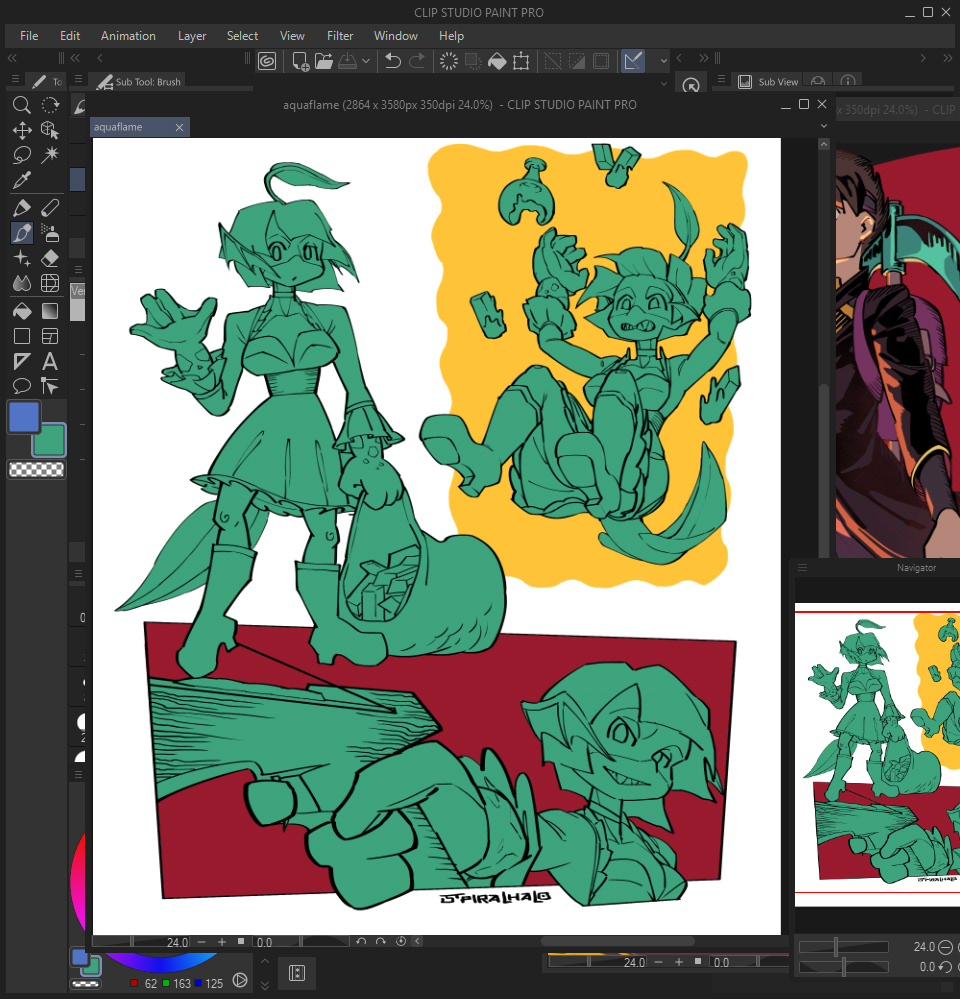Choose the Eraser tool
The width and height of the screenshot is (960, 999).
tap(50, 259)
